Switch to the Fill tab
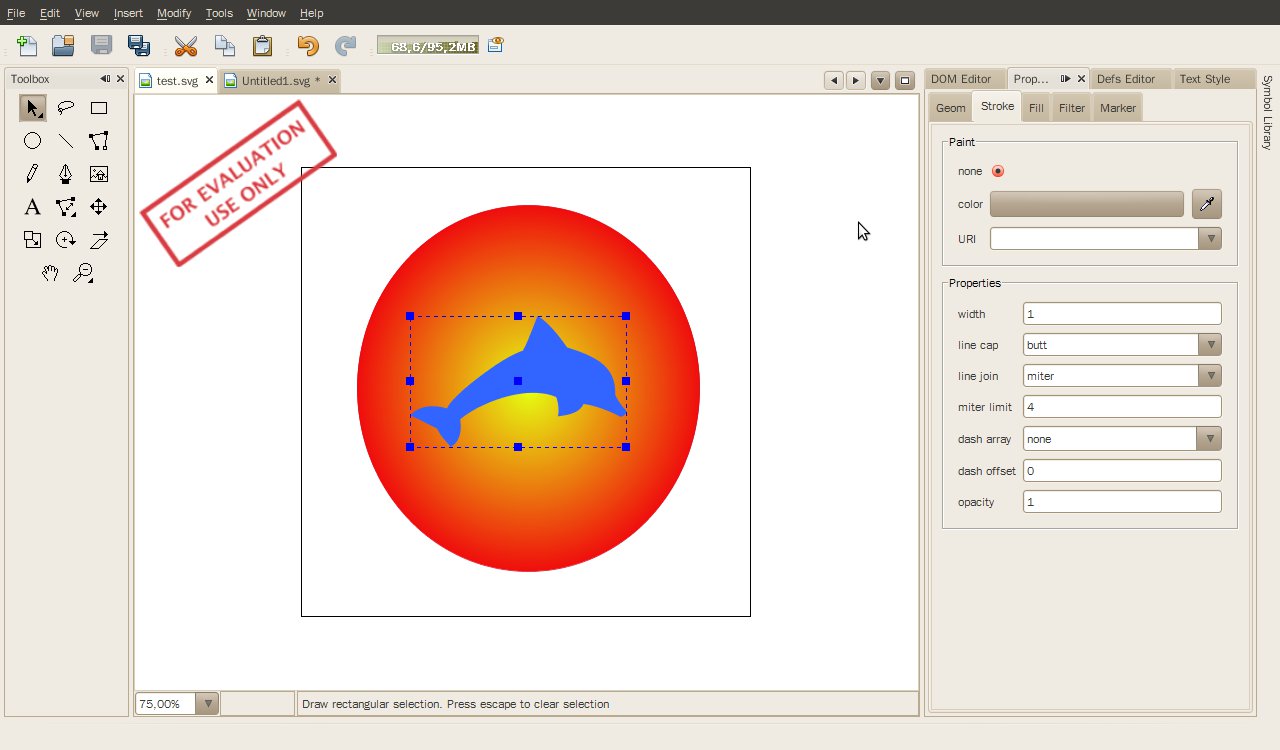 (x=1036, y=108)
